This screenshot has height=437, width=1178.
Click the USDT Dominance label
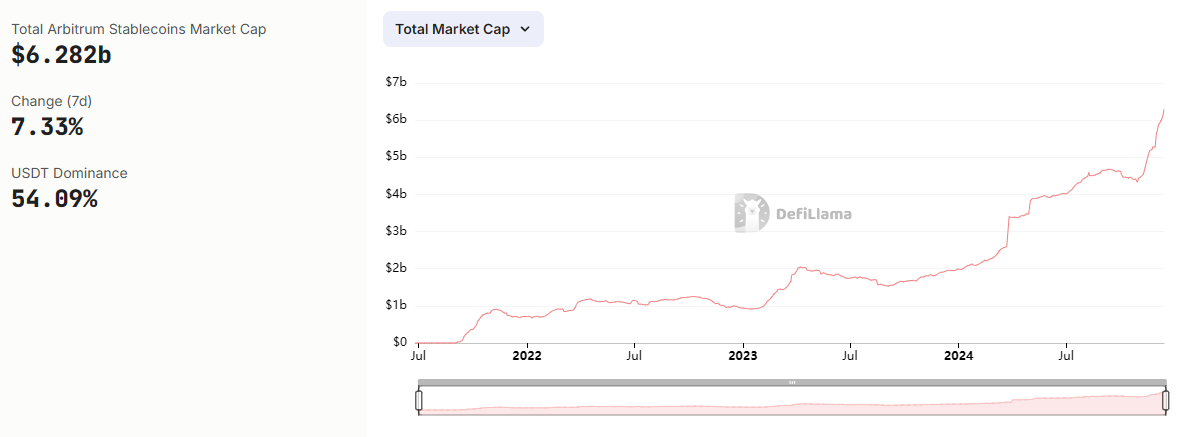point(69,173)
